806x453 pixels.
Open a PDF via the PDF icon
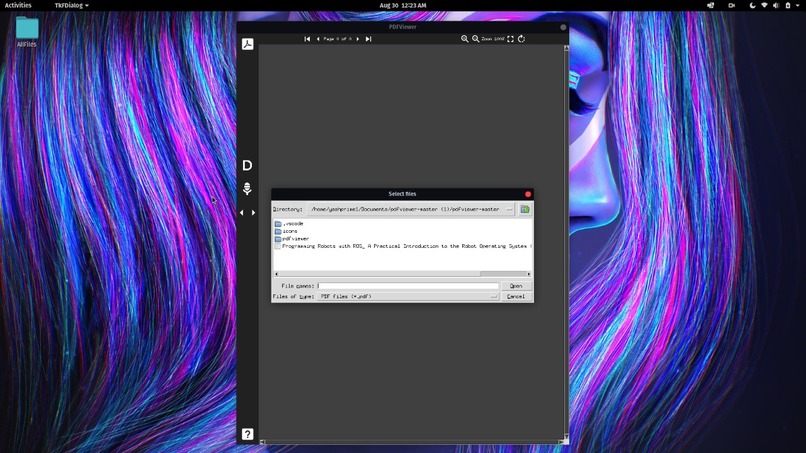(x=247, y=44)
